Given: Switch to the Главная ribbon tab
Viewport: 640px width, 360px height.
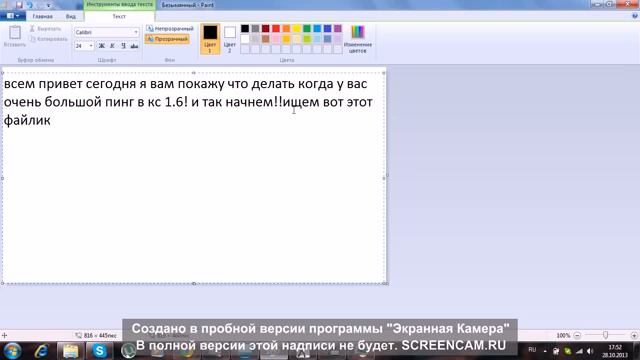Looking at the screenshot, I should coord(42,16).
